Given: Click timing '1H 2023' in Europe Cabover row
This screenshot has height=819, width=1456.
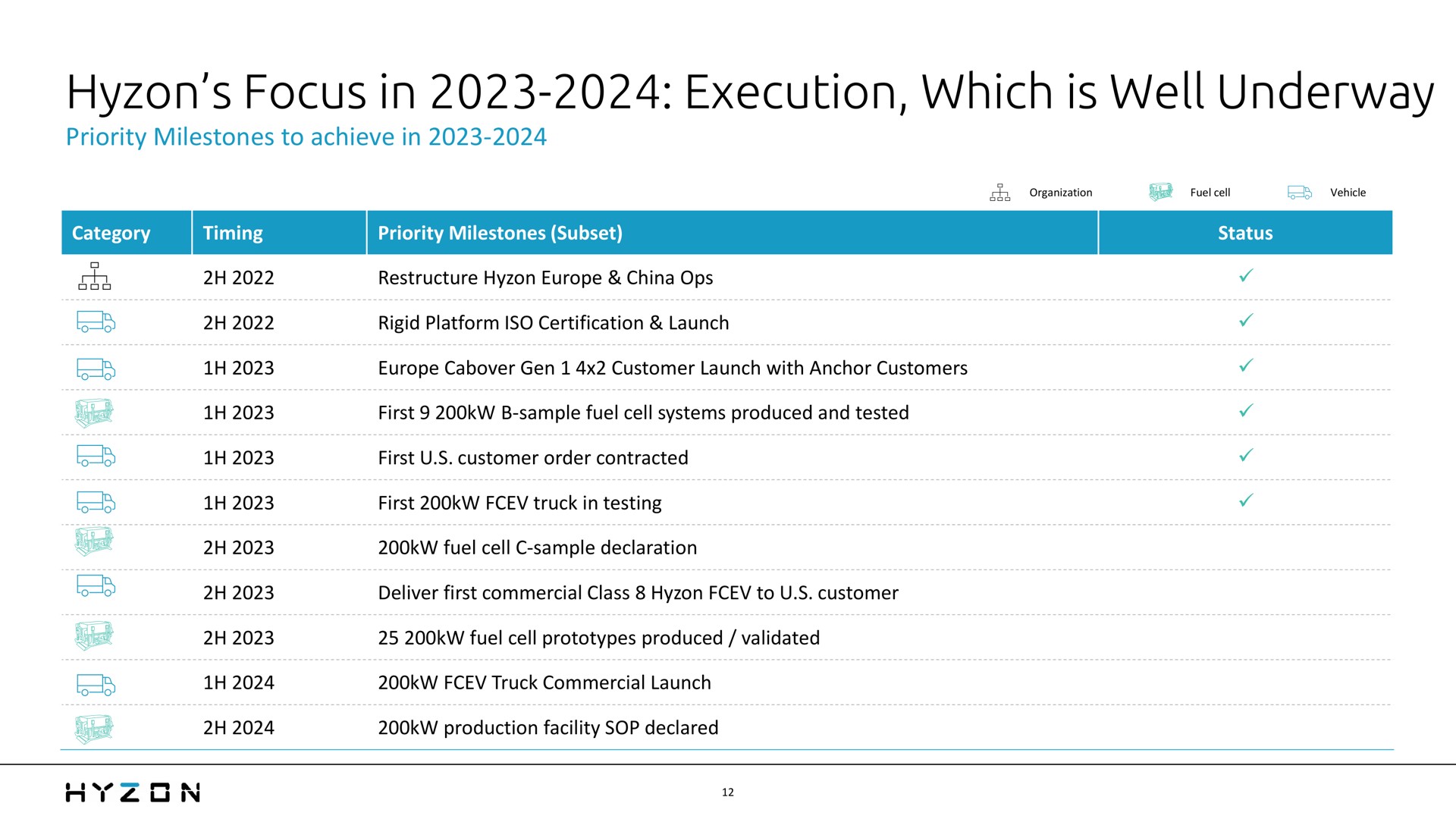Looking at the screenshot, I should [x=238, y=368].
